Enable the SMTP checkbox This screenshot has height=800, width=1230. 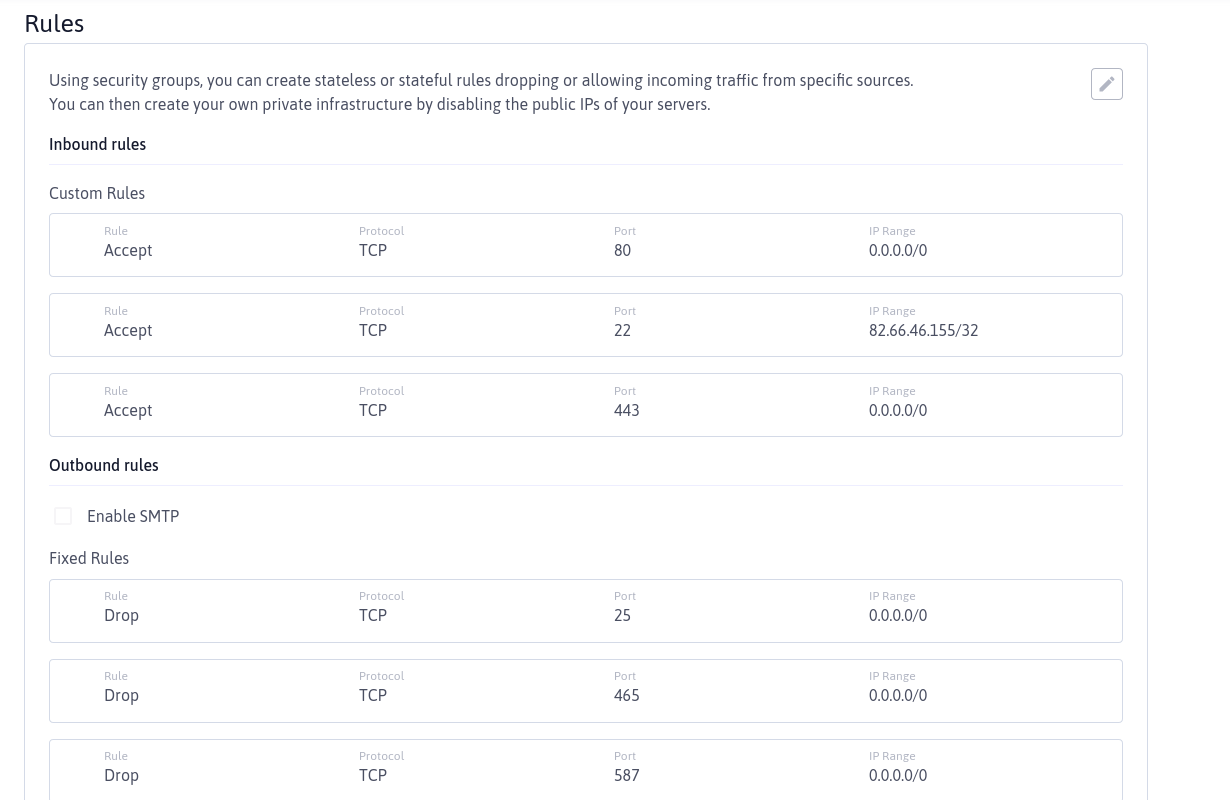(63, 516)
